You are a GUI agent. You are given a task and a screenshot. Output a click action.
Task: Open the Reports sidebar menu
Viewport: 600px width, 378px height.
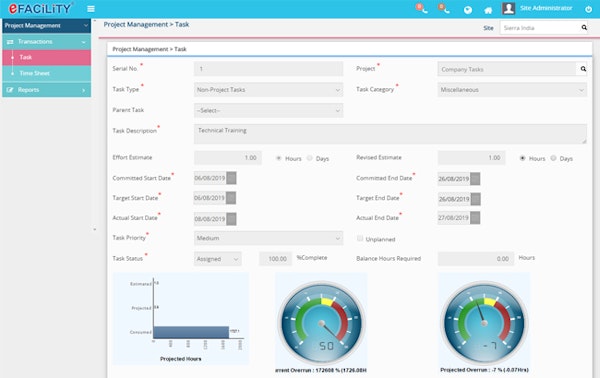(x=47, y=90)
